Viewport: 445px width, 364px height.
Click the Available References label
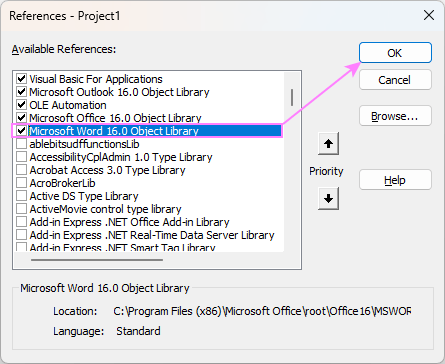[x=64, y=49]
